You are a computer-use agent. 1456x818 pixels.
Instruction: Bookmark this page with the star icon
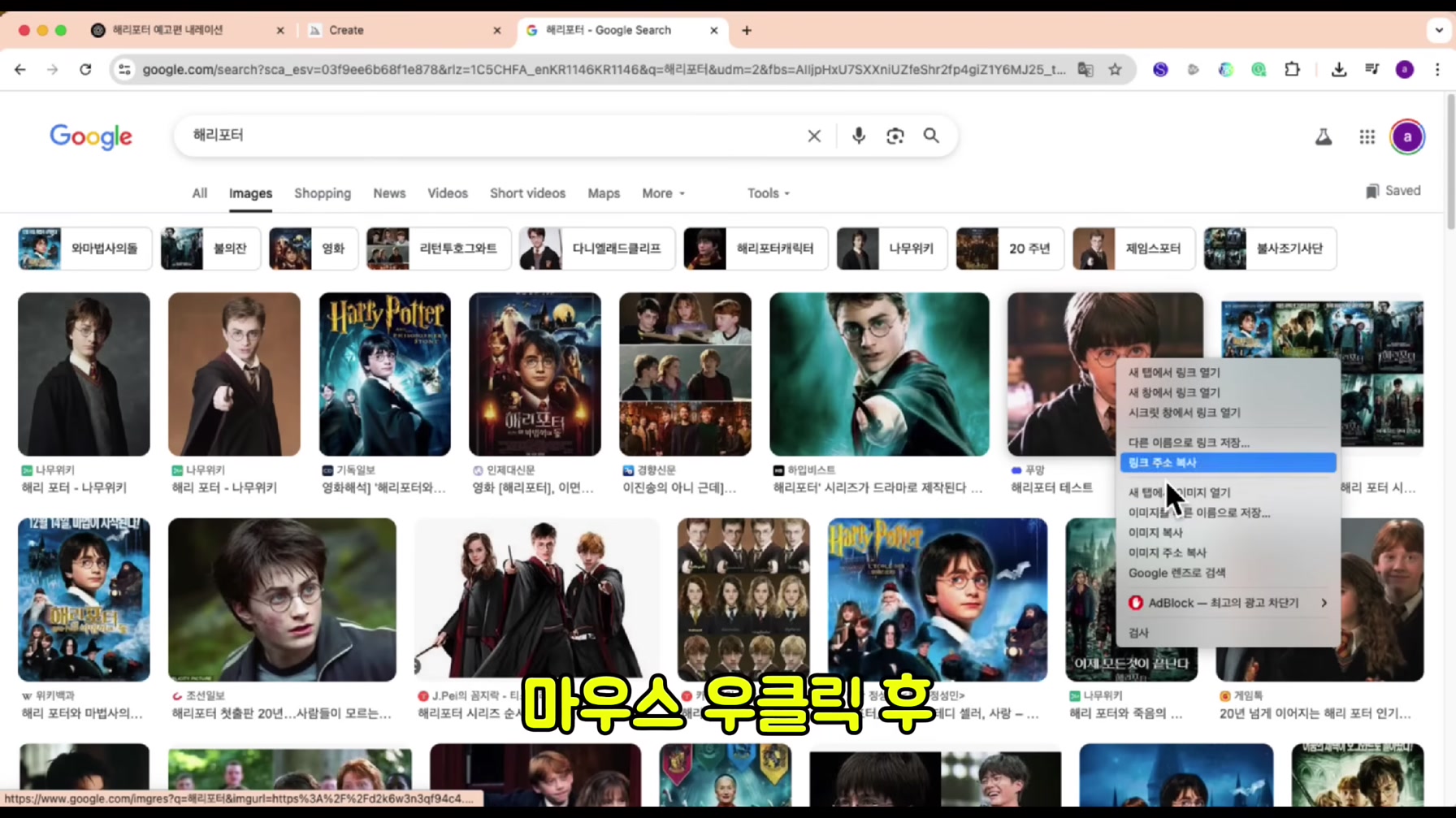point(1116,70)
